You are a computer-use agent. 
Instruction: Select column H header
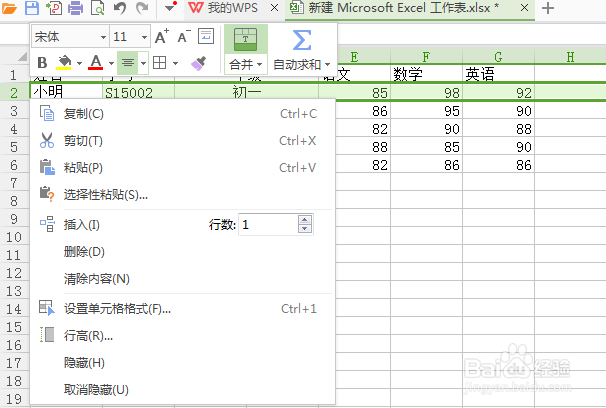point(570,57)
